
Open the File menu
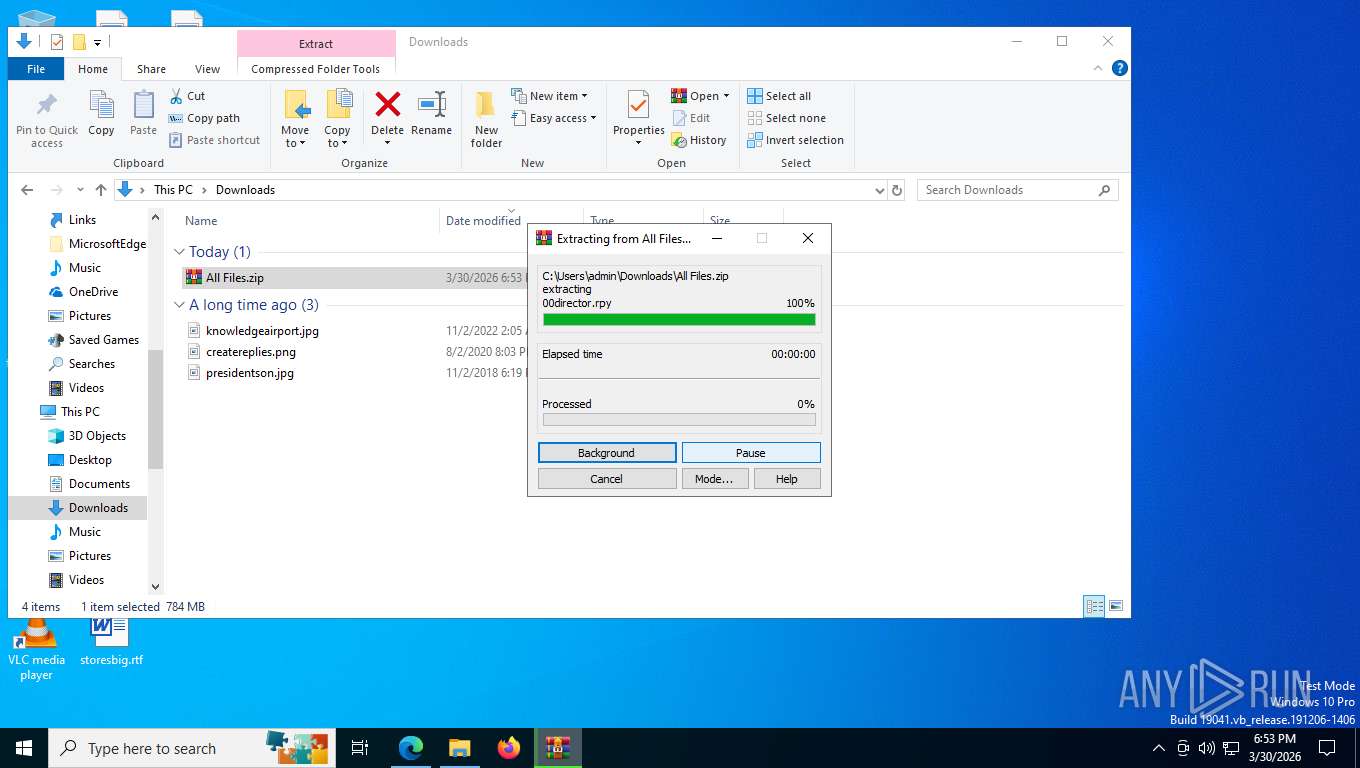(36, 69)
